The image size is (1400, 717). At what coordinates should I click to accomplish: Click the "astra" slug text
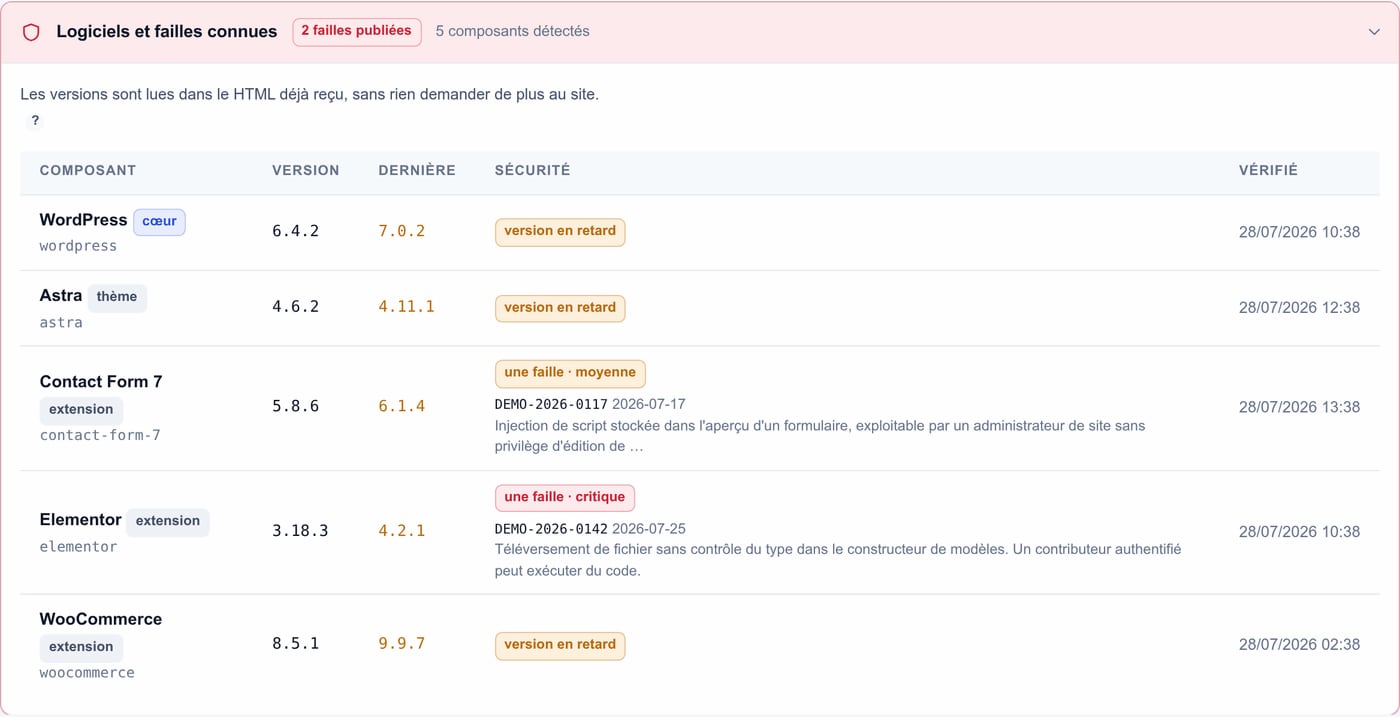tap(61, 323)
